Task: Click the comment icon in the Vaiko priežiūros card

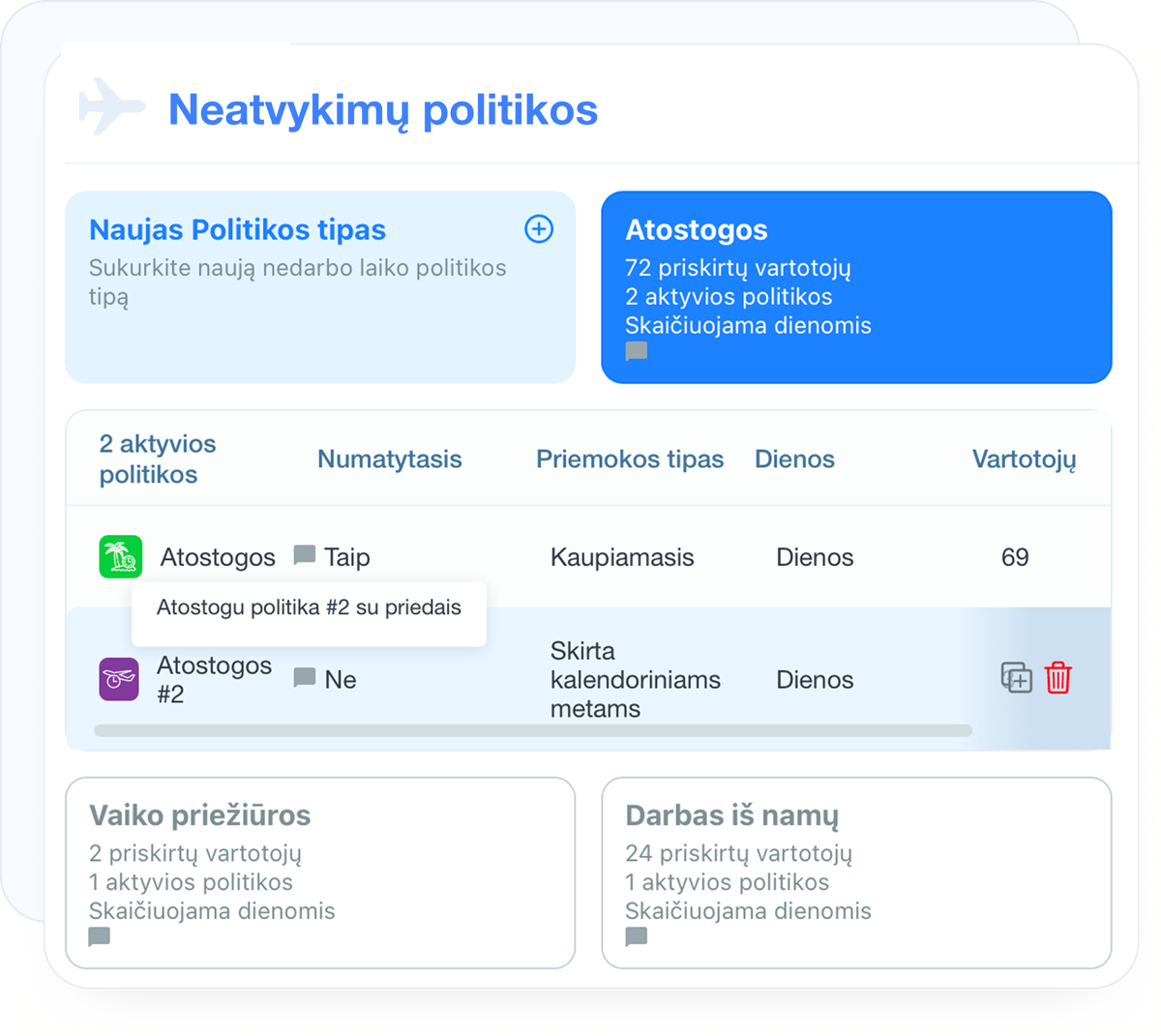Action: point(98,938)
